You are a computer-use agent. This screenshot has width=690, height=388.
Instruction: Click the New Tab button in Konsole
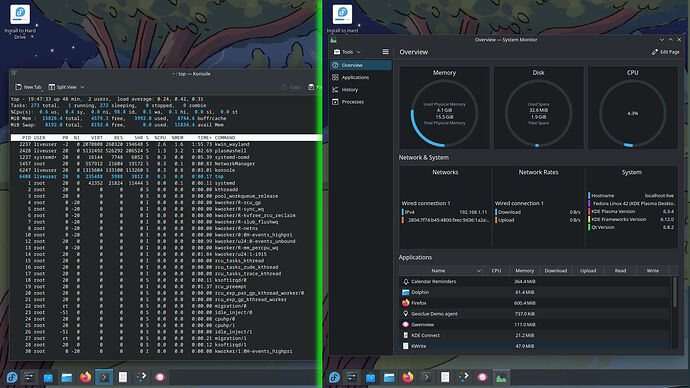tap(28, 87)
